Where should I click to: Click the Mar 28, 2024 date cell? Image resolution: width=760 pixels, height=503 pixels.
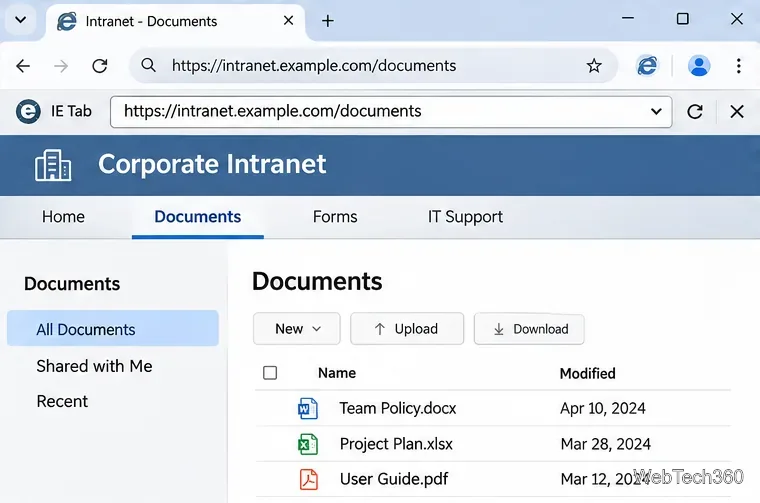point(605,444)
